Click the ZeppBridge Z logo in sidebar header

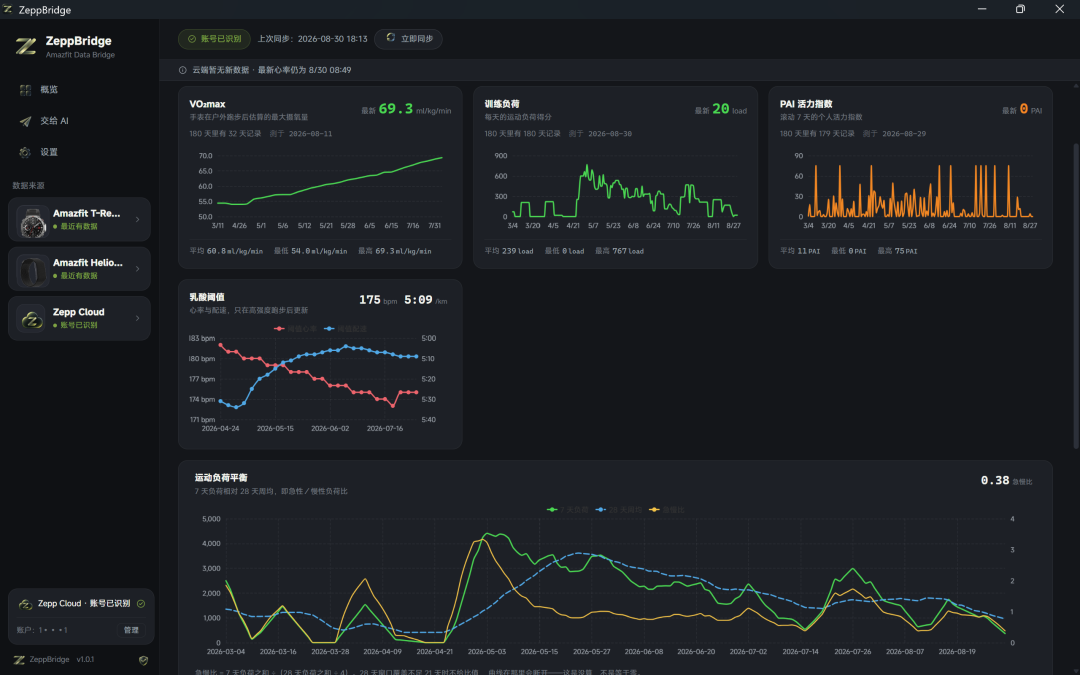tap(26, 46)
